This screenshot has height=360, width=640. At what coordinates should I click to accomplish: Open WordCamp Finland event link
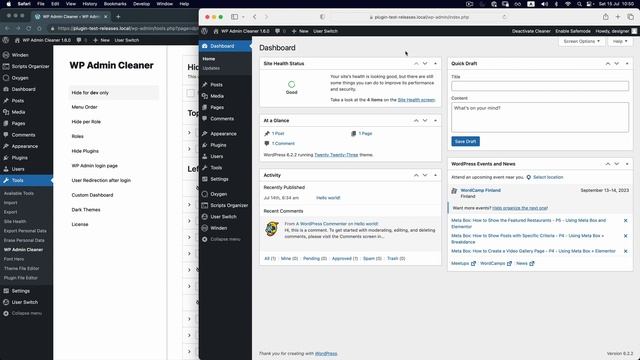coord(480,190)
